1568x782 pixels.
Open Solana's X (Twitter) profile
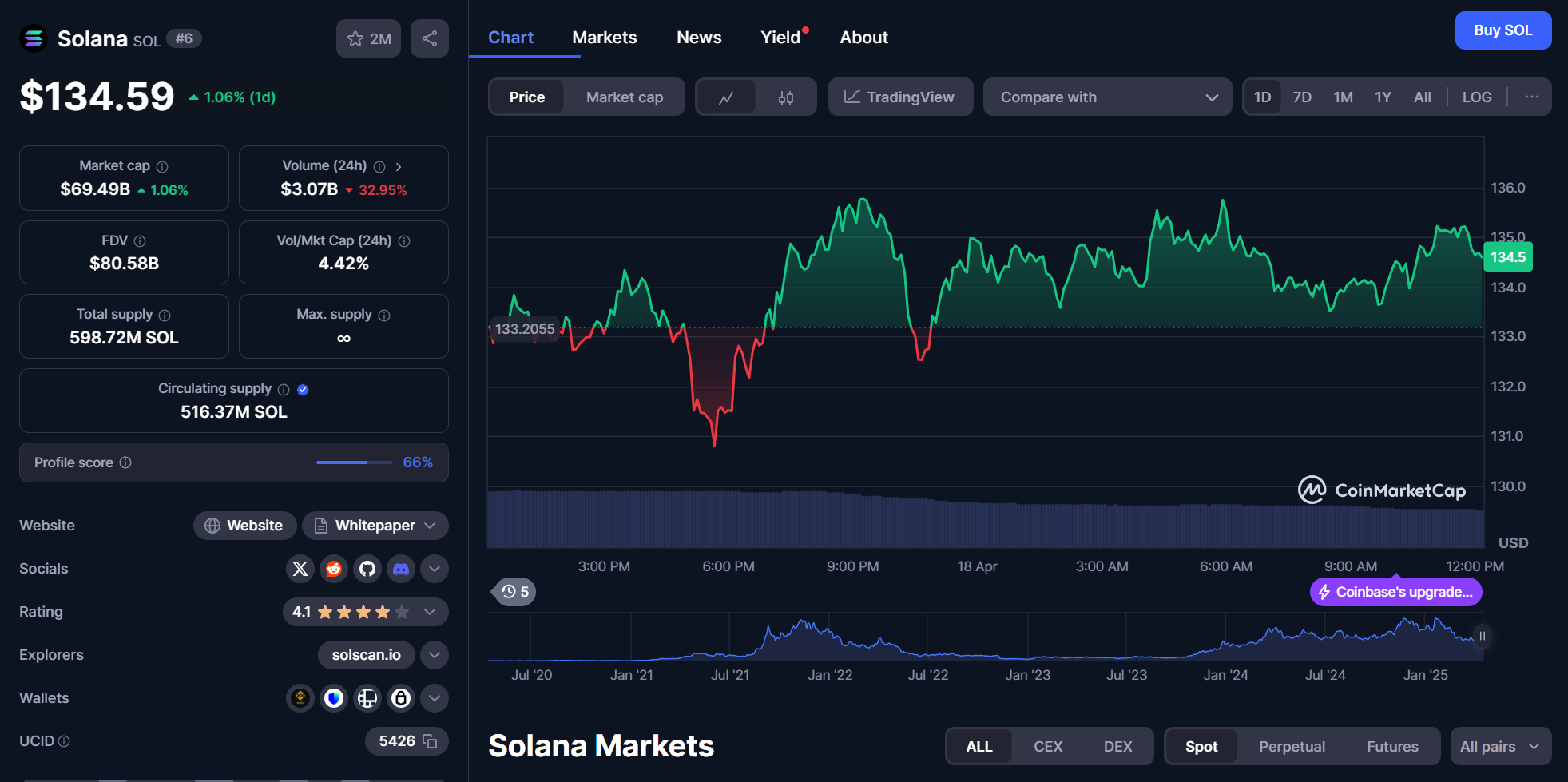coord(300,568)
